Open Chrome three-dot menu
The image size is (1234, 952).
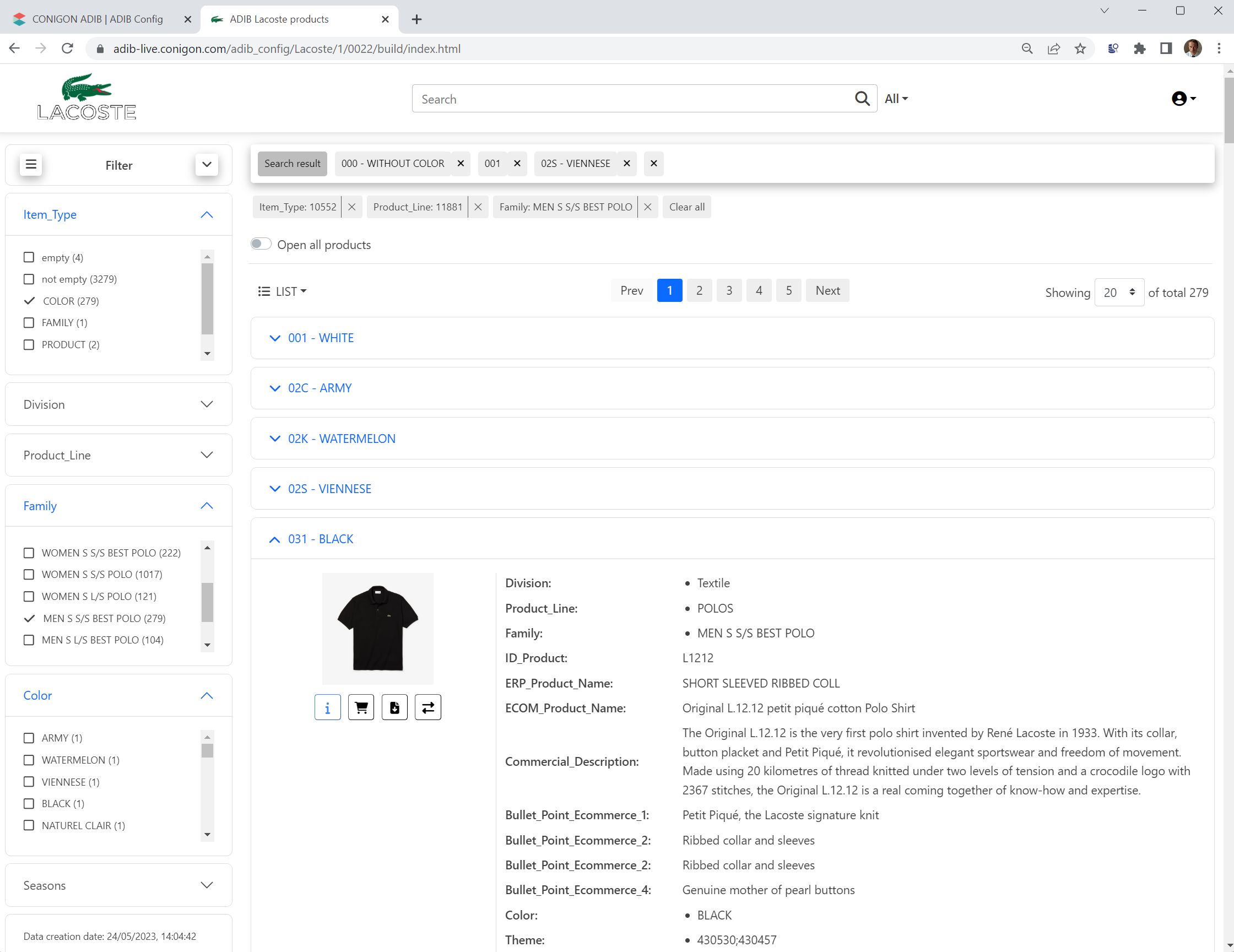(1219, 48)
